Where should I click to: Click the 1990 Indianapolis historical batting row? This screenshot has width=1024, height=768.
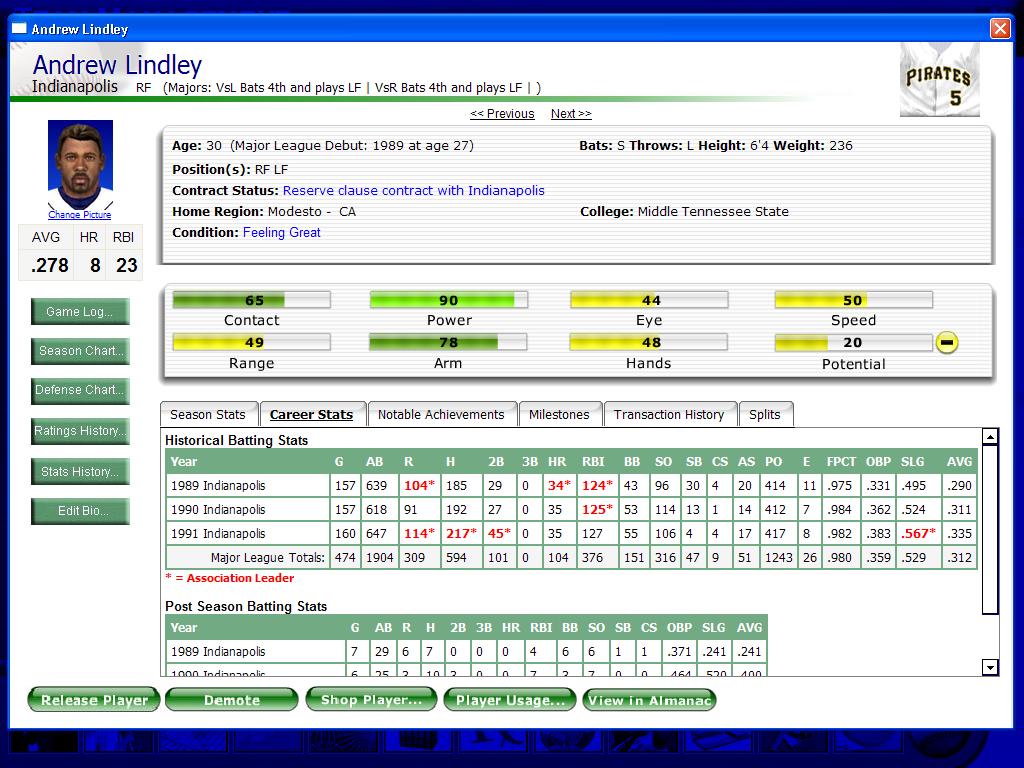tap(571, 510)
